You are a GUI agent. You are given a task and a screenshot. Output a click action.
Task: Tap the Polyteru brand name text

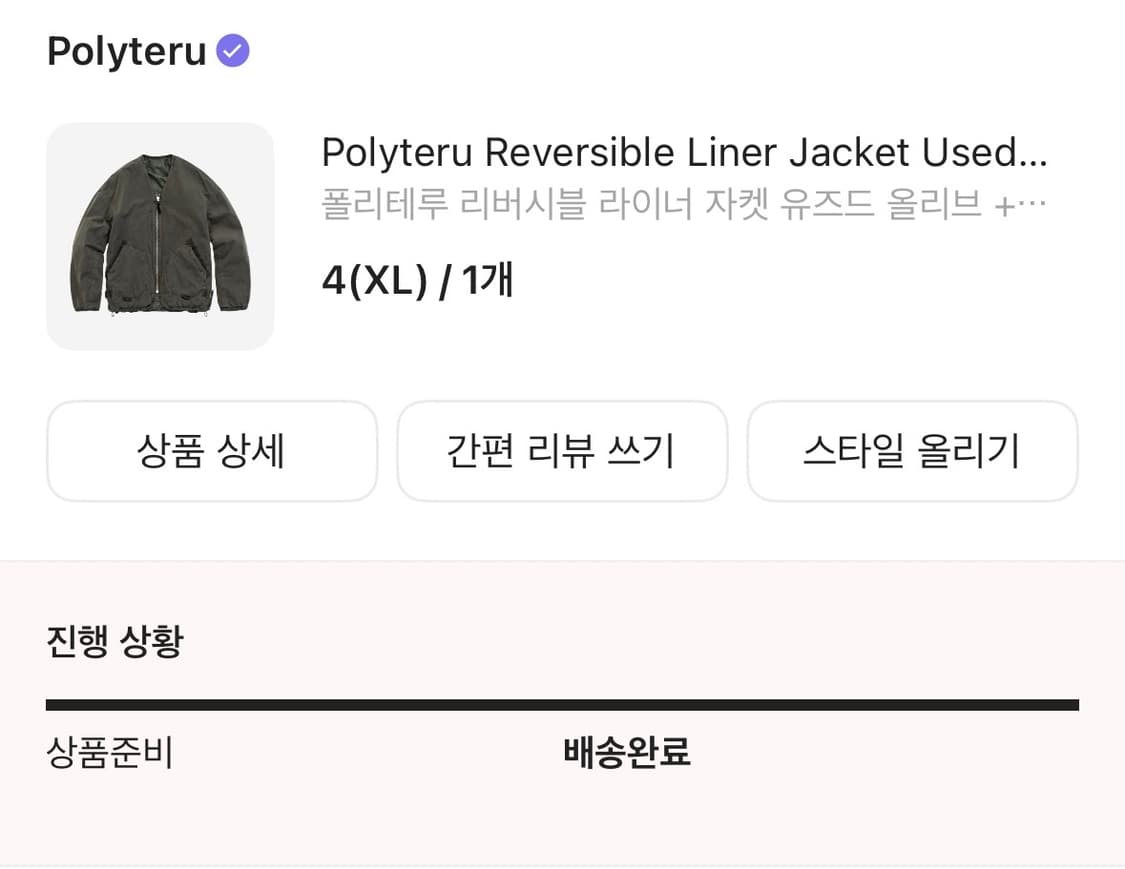(x=125, y=52)
